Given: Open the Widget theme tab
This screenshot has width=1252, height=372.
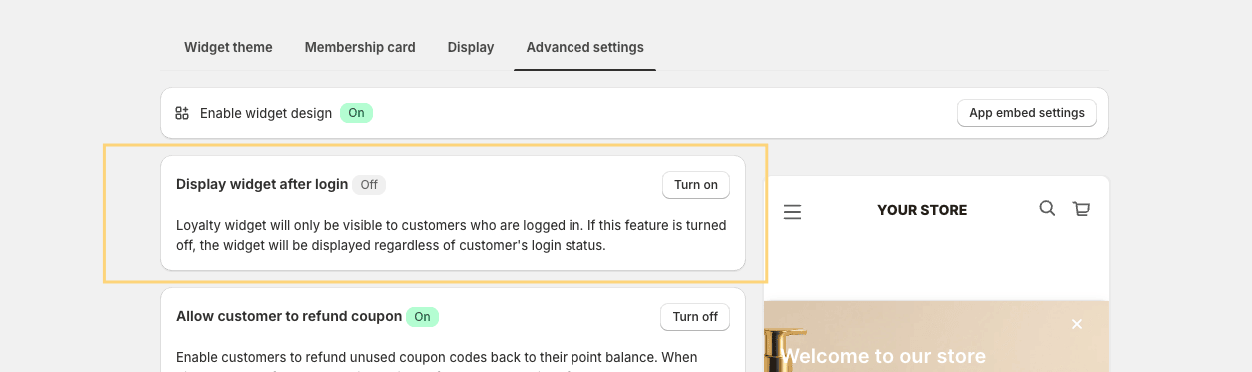Looking at the screenshot, I should pos(228,47).
